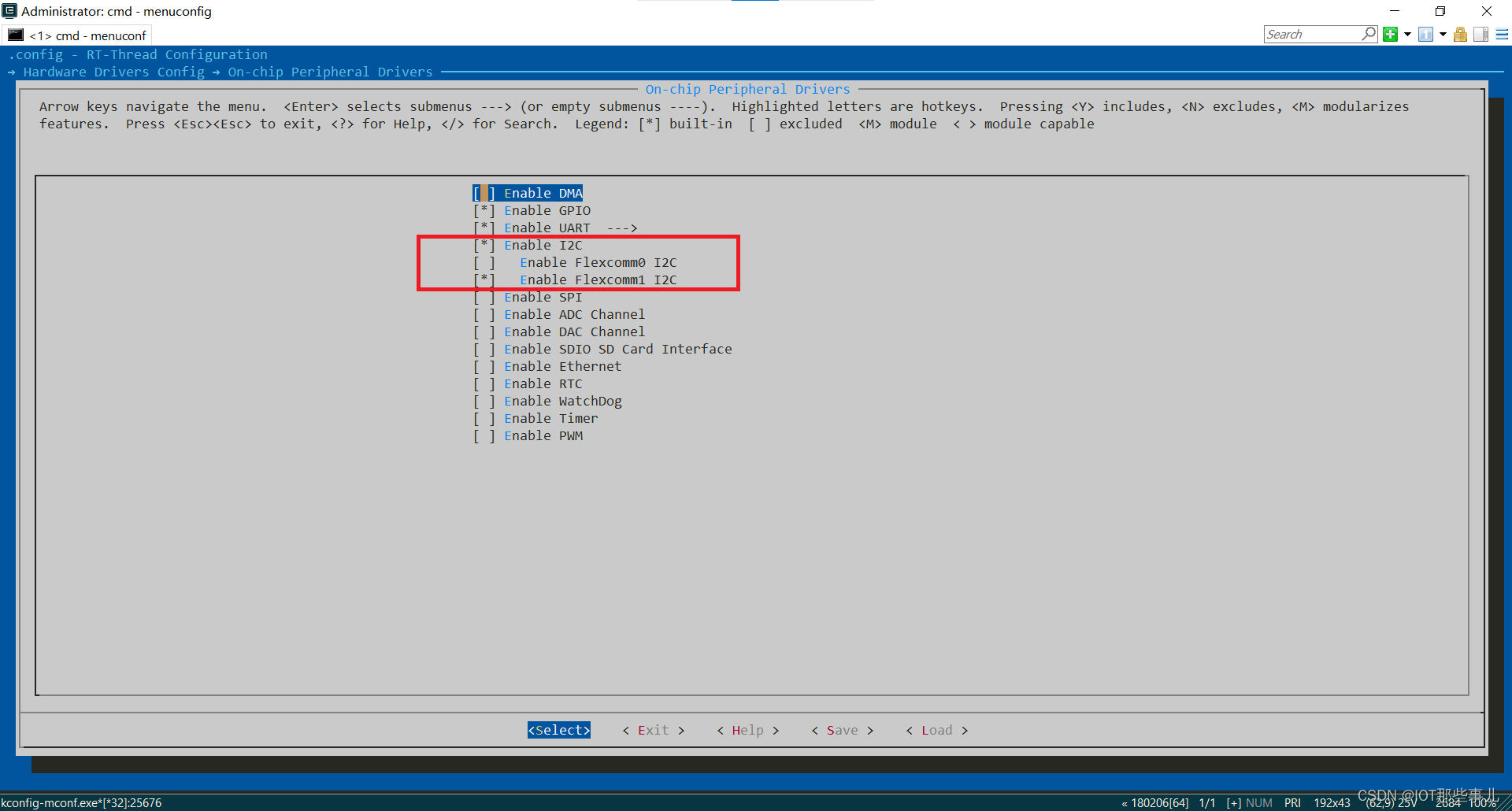Disable the Enable GPIO checkbox
Viewport: 1512px width, 811px height.
point(484,210)
